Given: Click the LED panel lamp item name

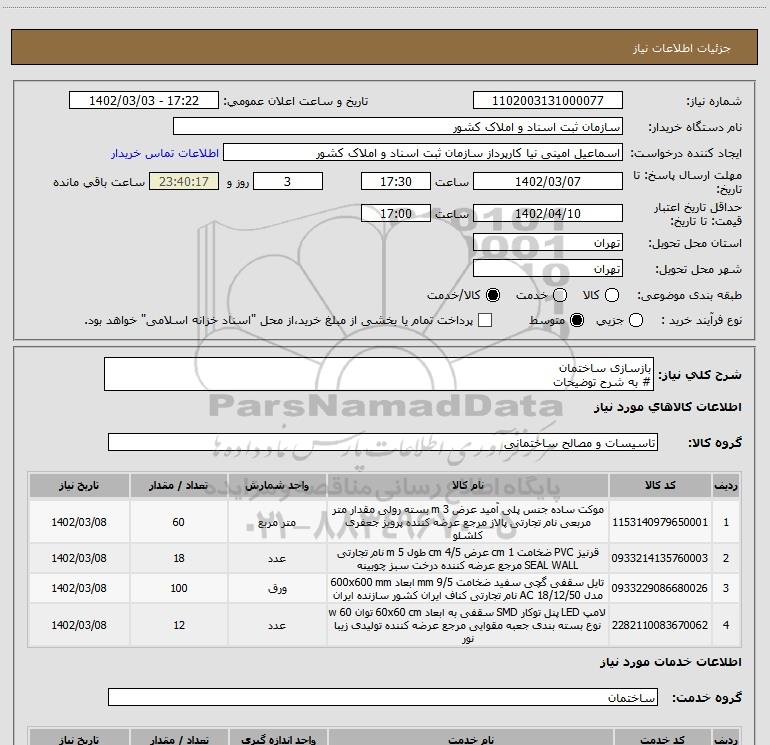Looking at the screenshot, I should (x=468, y=625).
